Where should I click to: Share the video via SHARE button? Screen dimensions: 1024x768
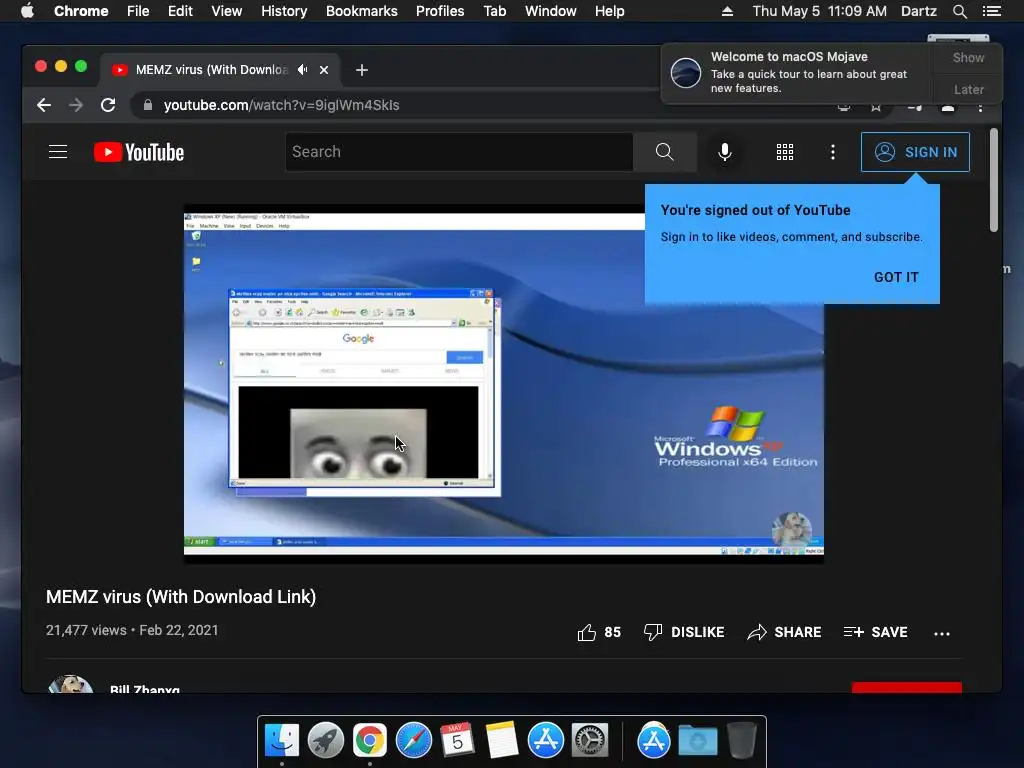[784, 632]
